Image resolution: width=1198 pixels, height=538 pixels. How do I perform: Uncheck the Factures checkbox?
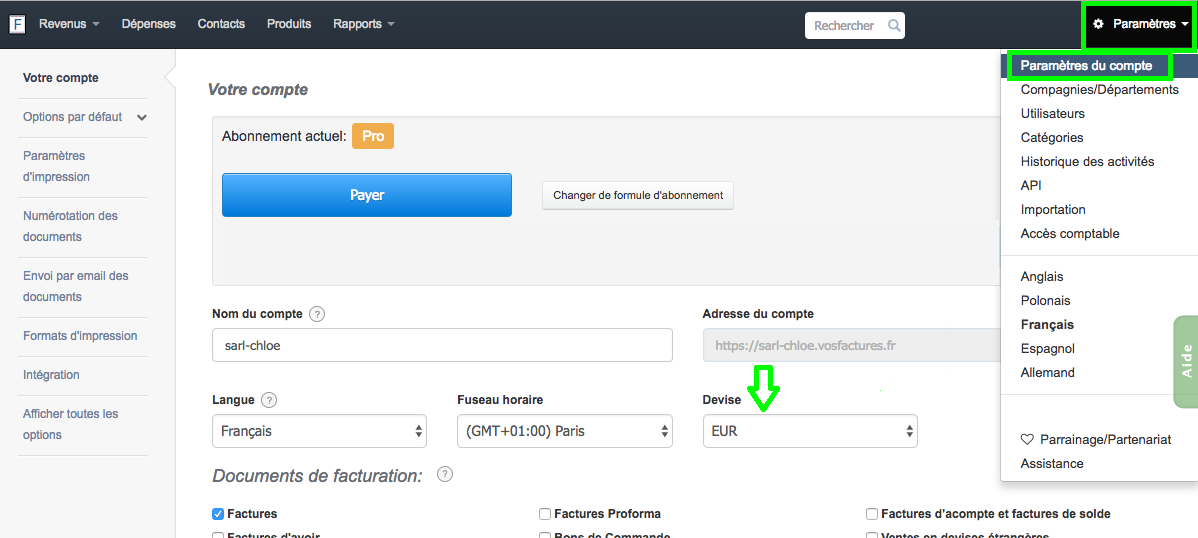pos(218,514)
